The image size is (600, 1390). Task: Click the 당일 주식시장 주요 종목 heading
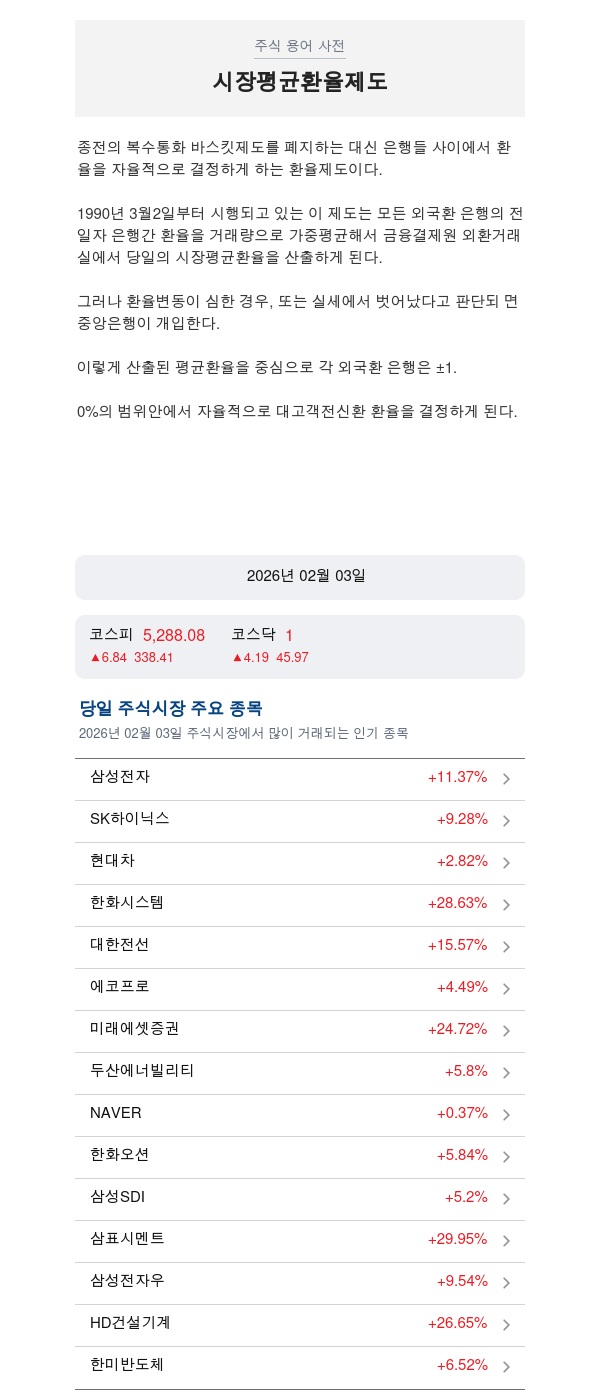pyautogui.click(x=171, y=708)
